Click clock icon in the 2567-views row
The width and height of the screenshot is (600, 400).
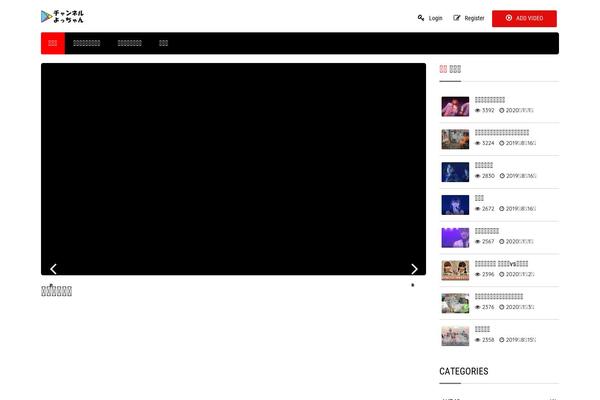tap(502, 242)
